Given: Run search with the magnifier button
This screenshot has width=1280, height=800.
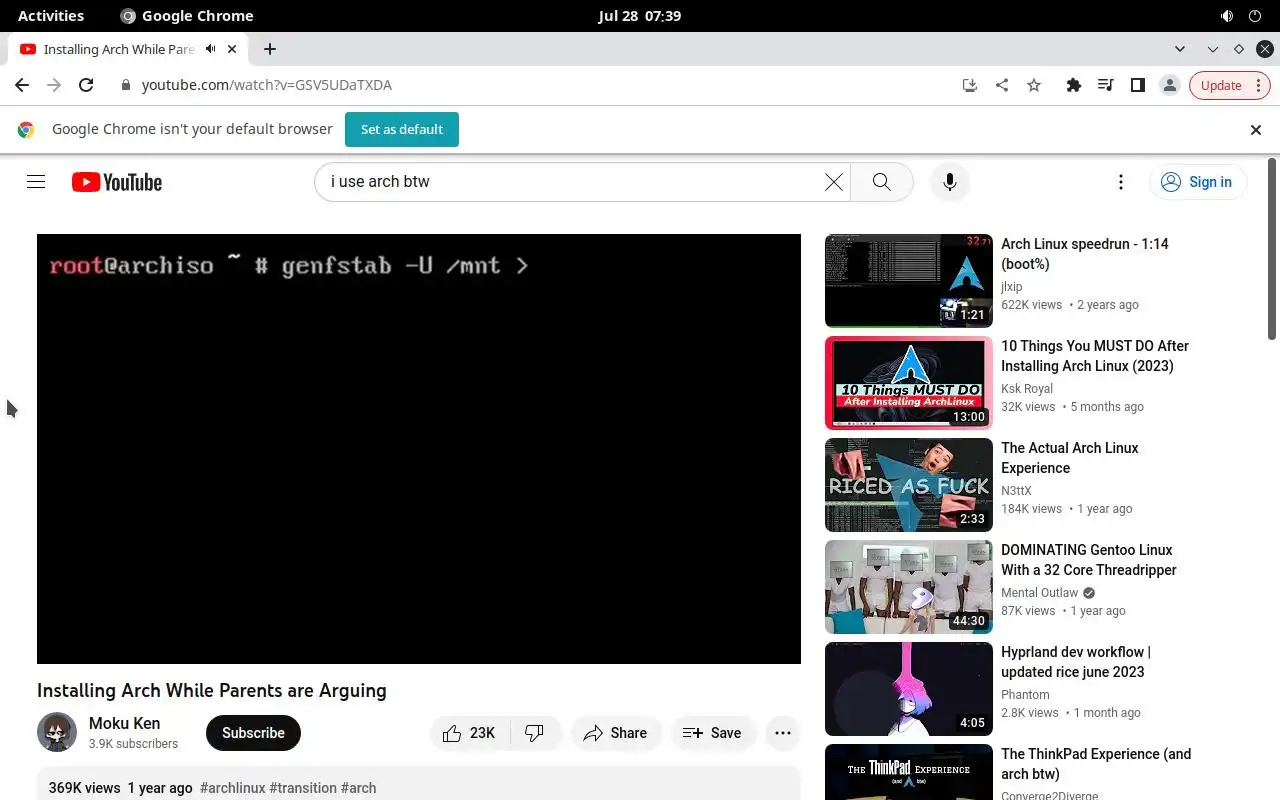Looking at the screenshot, I should 881,182.
